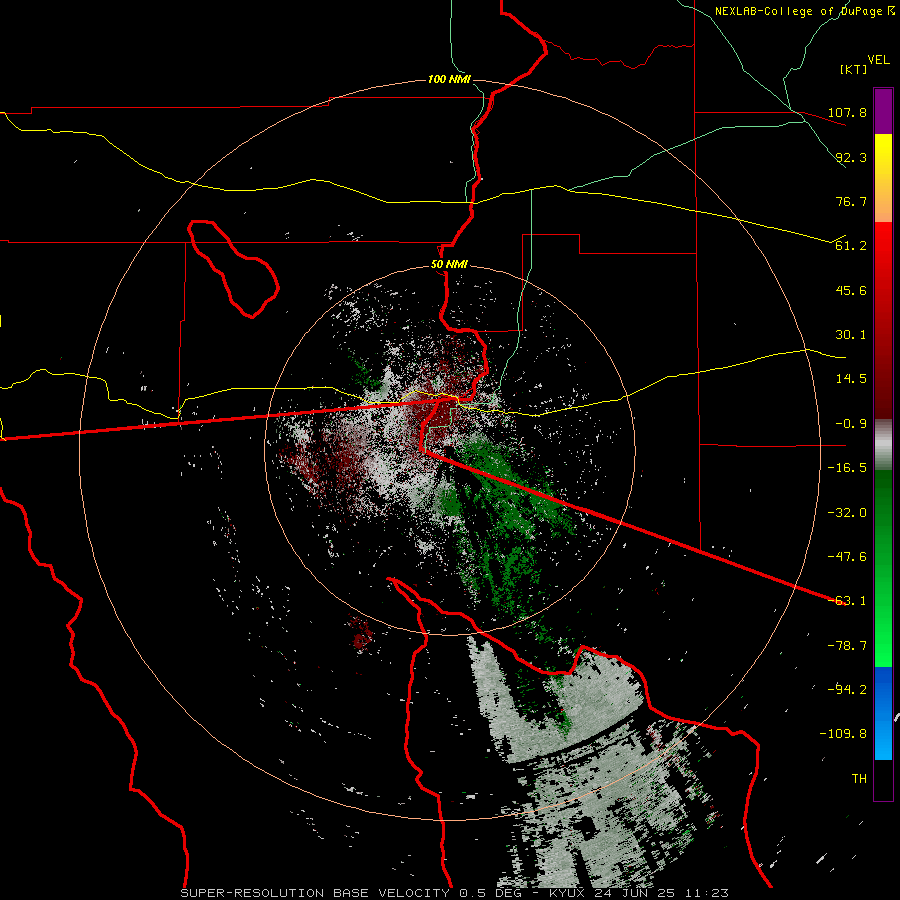
Task: Click the 45.6 velocity scale value
Action: point(851,290)
